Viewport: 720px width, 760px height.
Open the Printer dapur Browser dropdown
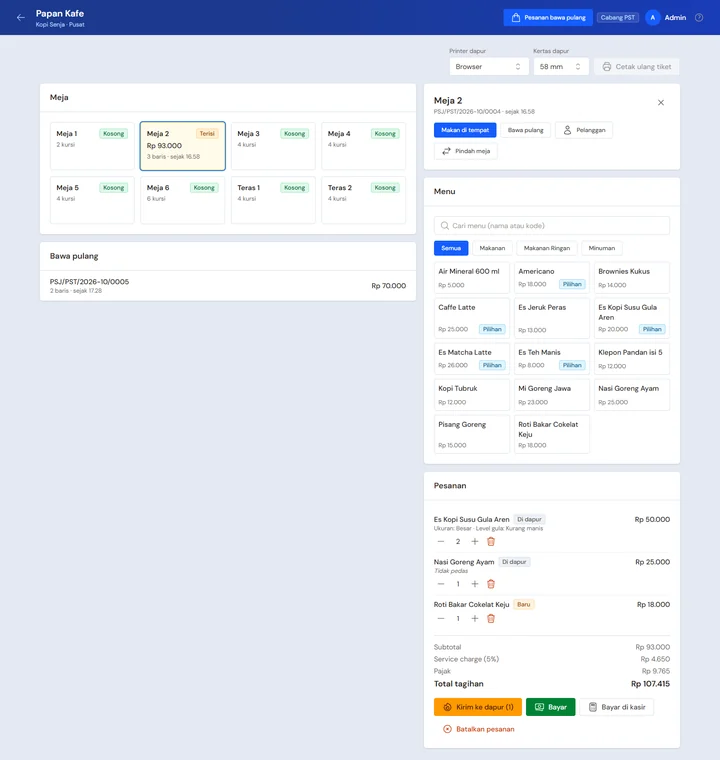click(489, 66)
